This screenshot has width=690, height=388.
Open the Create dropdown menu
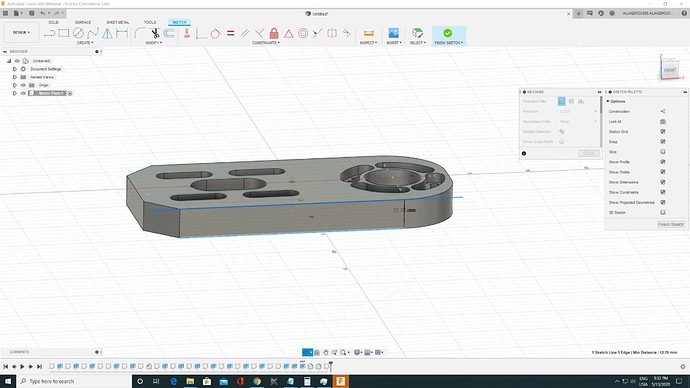point(85,43)
